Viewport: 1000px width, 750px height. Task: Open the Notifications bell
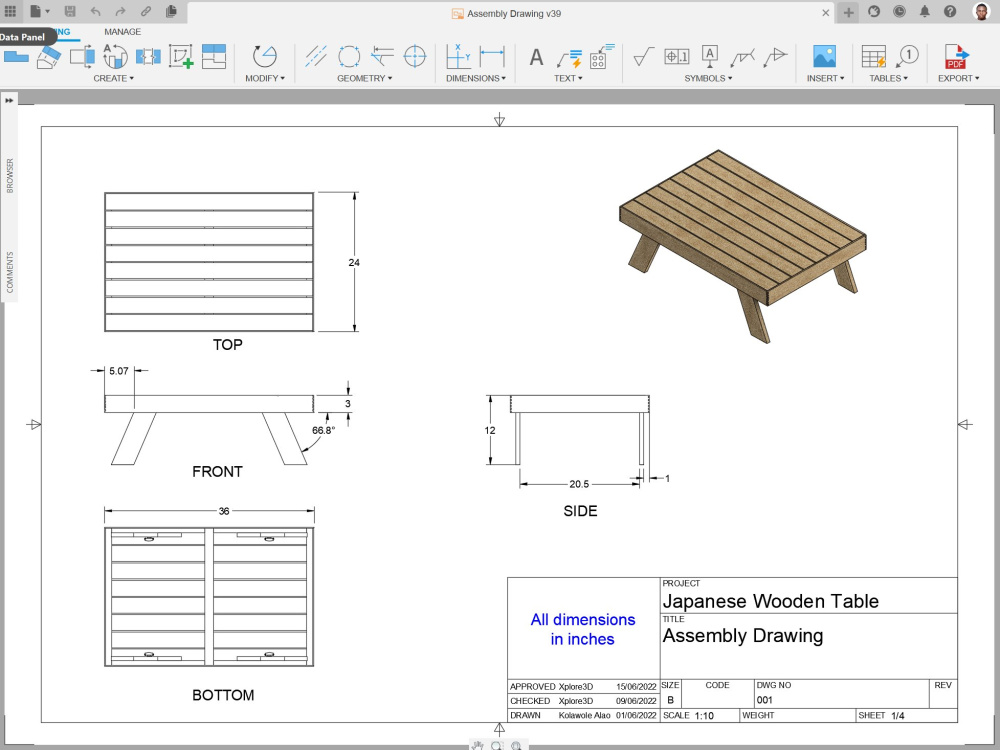pyautogui.click(x=925, y=11)
